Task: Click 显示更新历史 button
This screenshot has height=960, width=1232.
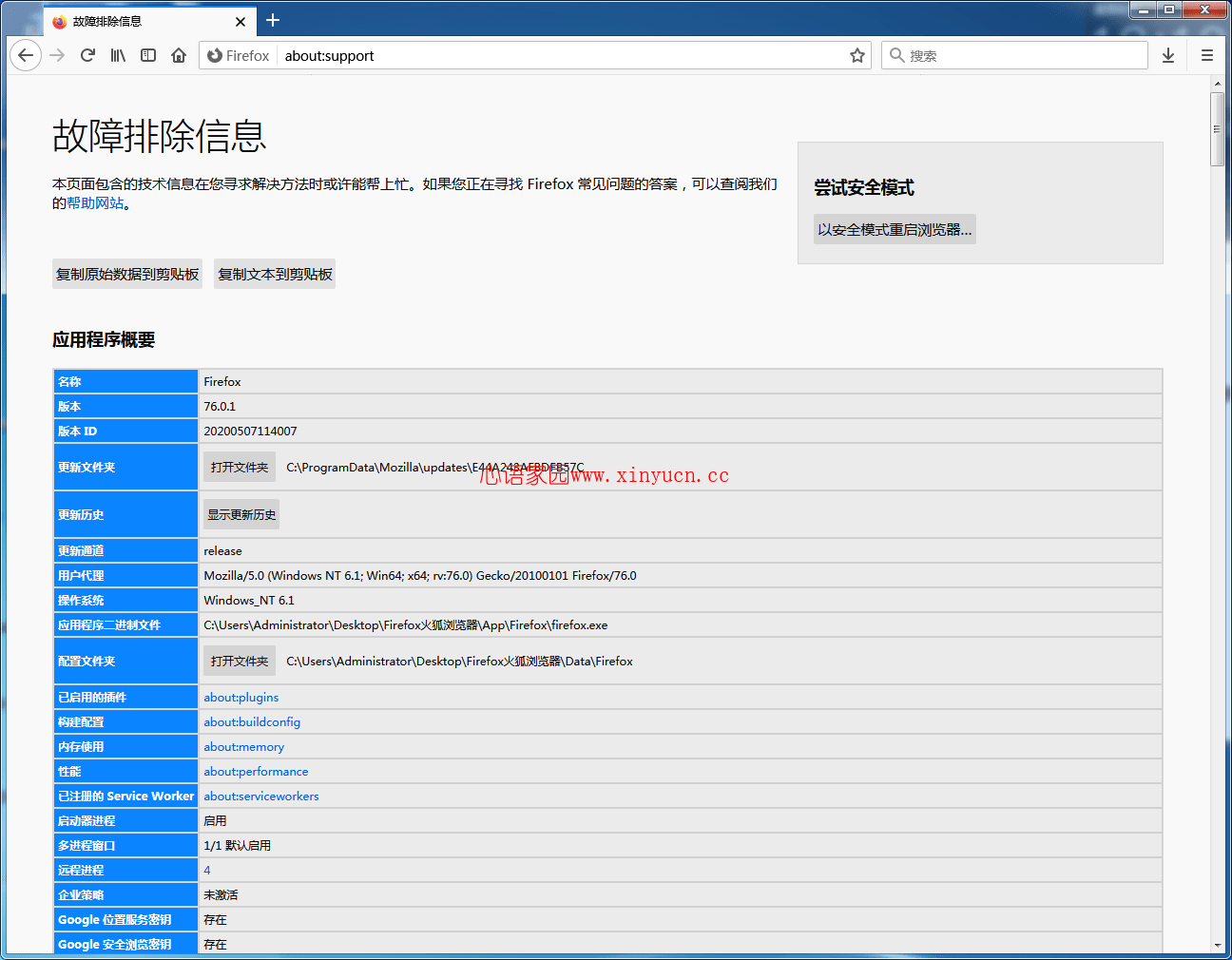Action: 241,514
